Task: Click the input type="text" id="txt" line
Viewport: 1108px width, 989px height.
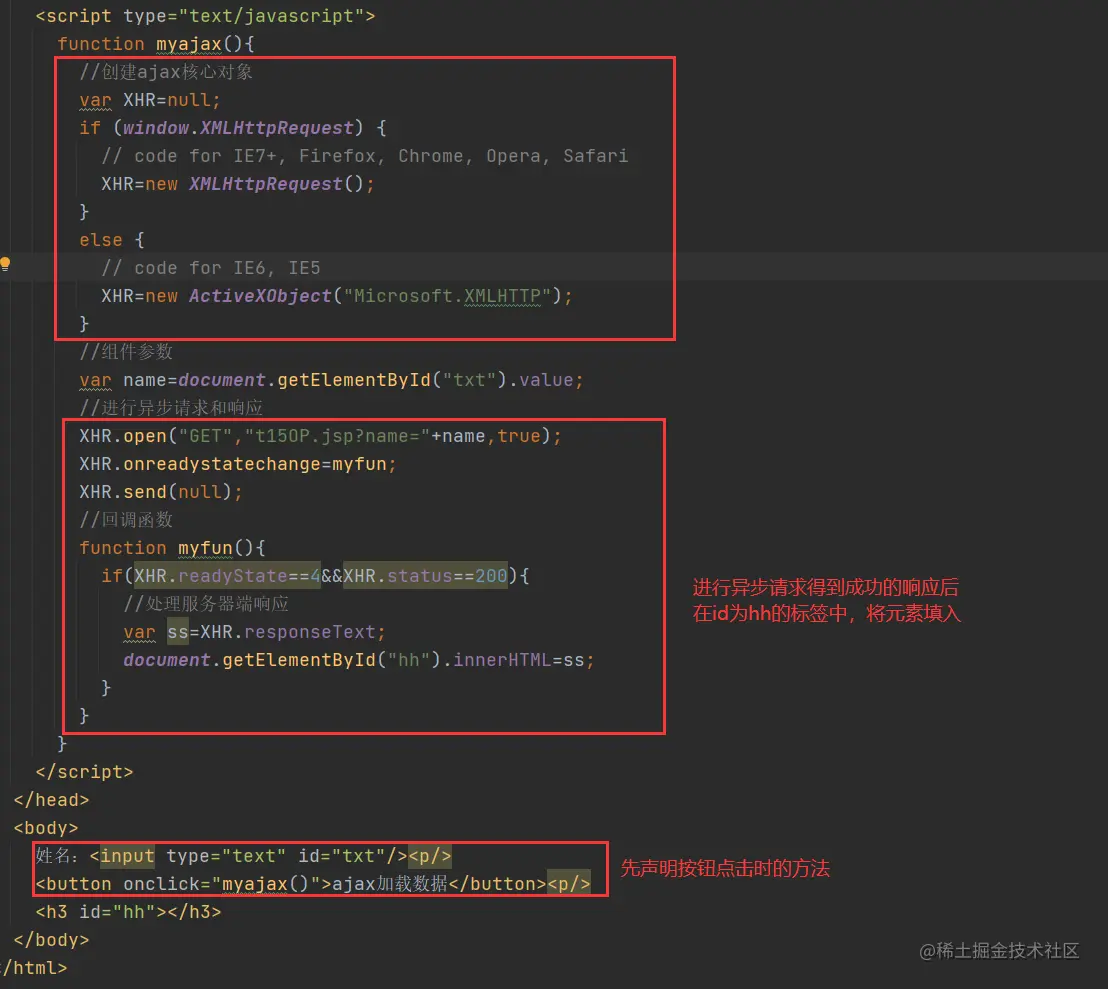Action: click(x=243, y=855)
